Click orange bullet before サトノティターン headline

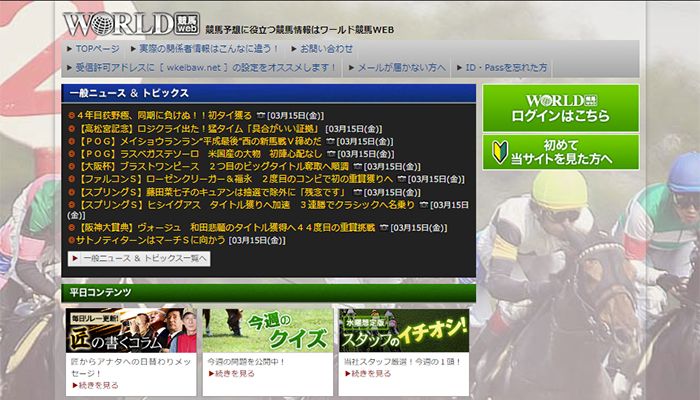coord(72,241)
